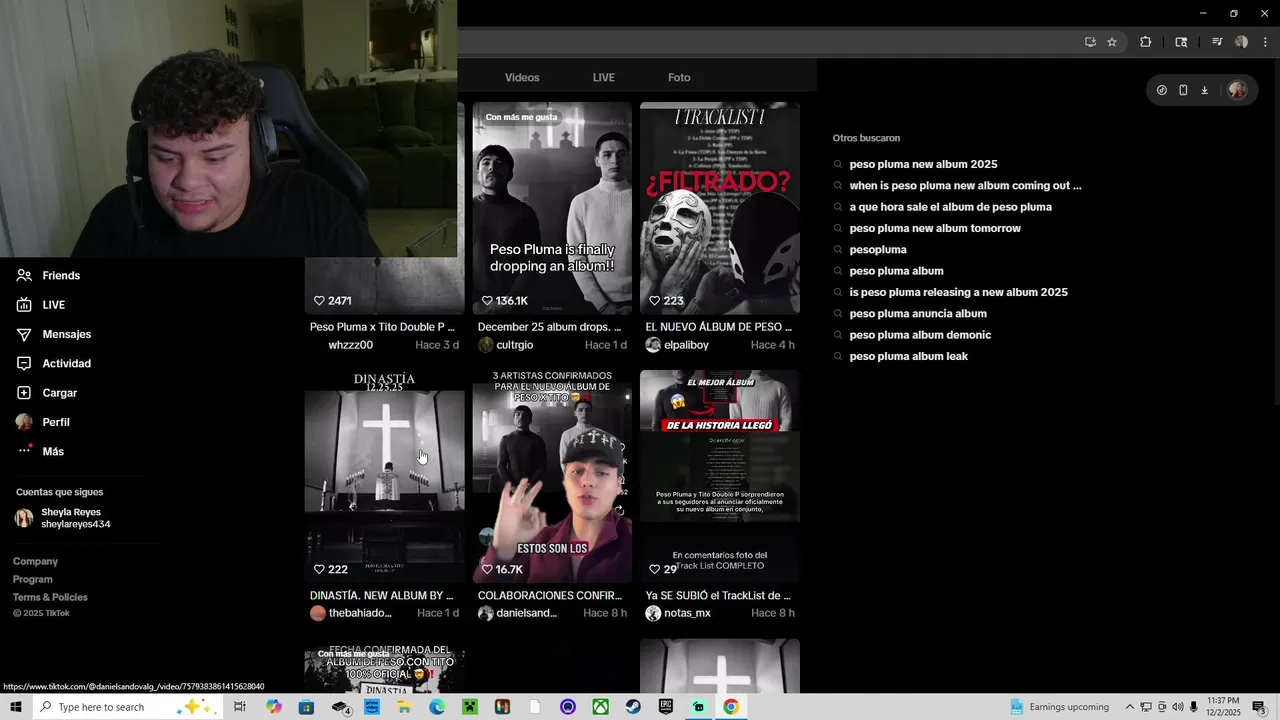Open Actividad notifications

click(x=54, y=364)
